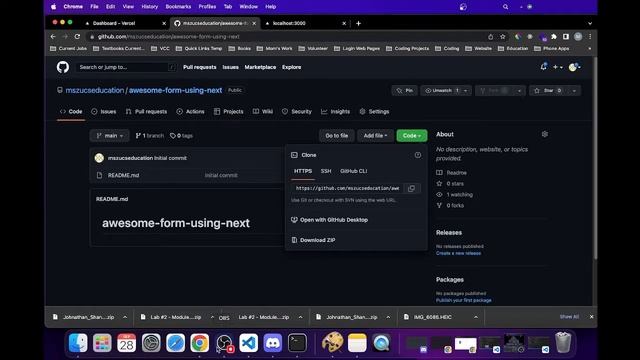Open the repo Pull requests tab

146,111
